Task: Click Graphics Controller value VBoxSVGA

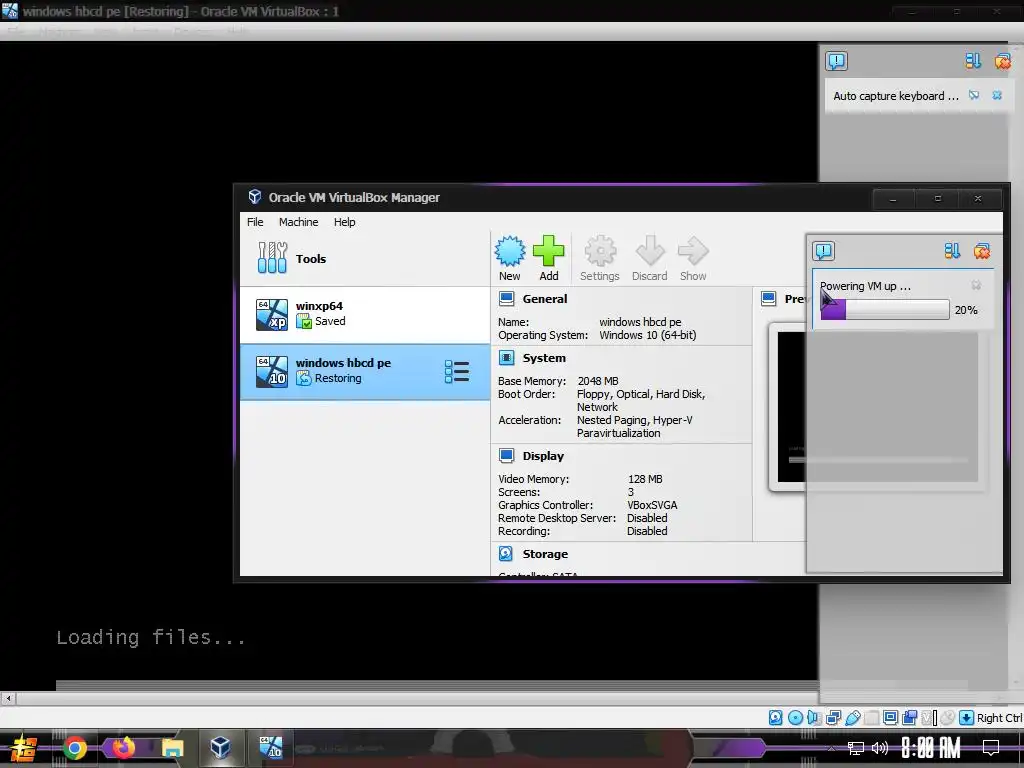Action: coord(652,505)
